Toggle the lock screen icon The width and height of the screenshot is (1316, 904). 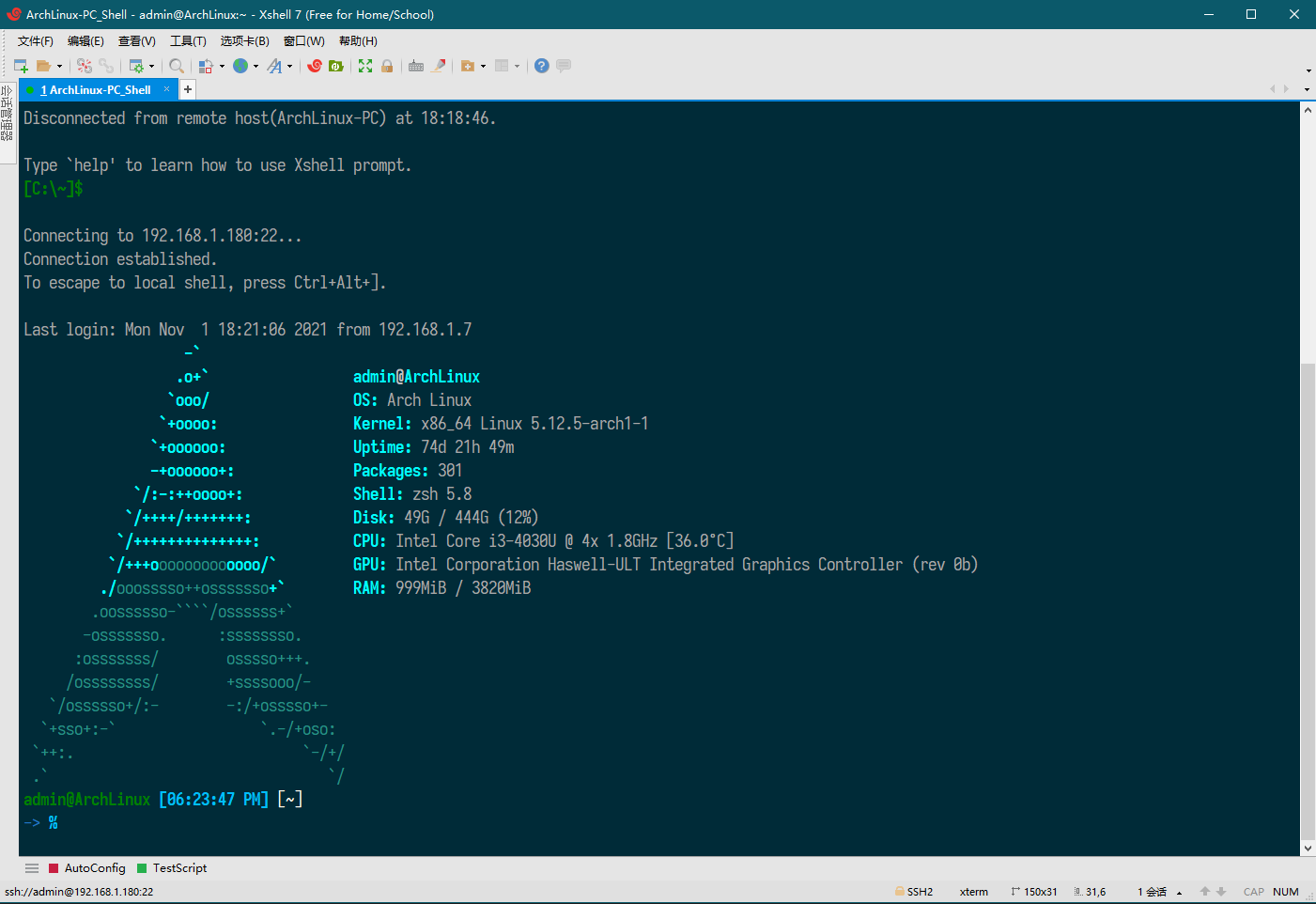[386, 66]
